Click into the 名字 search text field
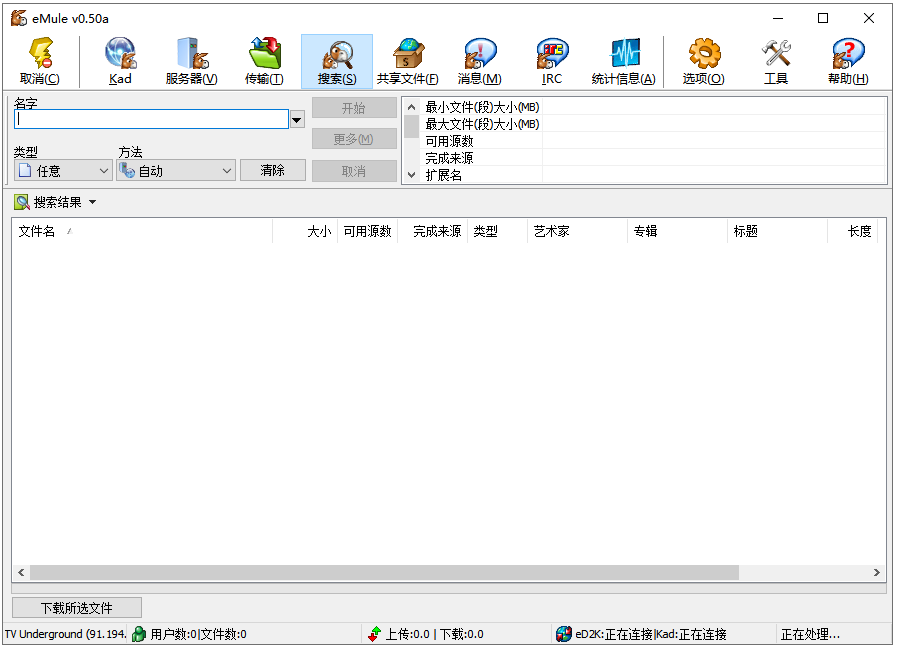Screen dimensions: 898x649 tap(151, 119)
